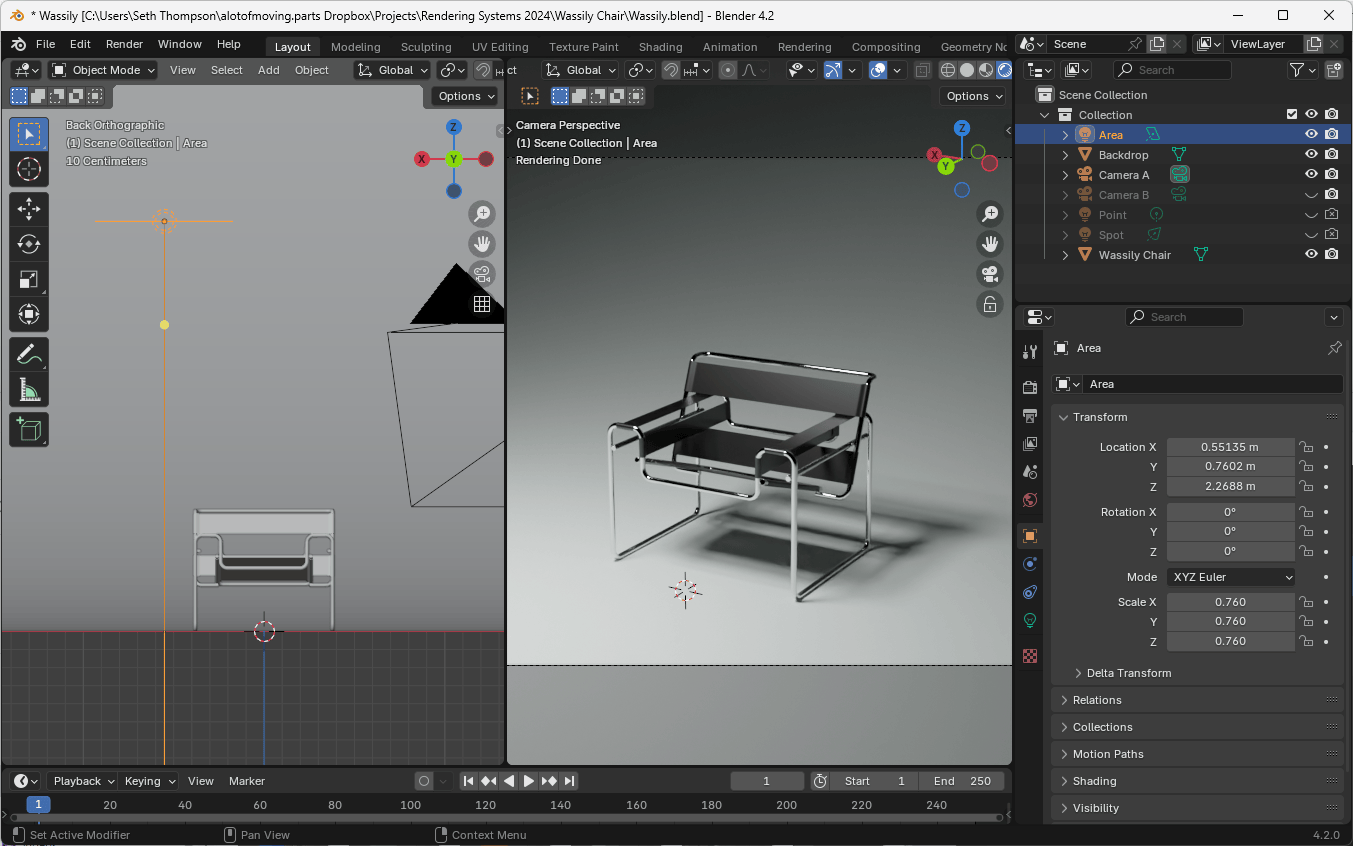The width and height of the screenshot is (1353, 846).
Task: Uncheck the Collection exclude checkbox
Action: (1292, 114)
